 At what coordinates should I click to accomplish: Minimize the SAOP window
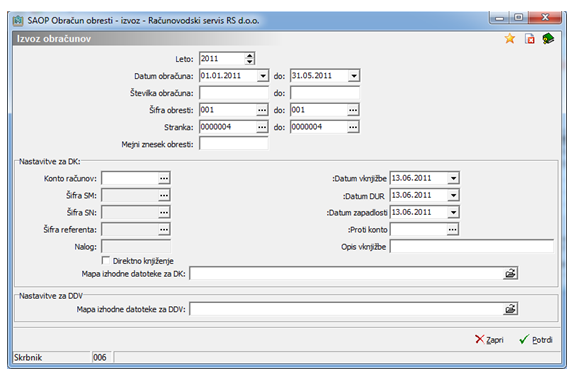(x=500, y=17)
